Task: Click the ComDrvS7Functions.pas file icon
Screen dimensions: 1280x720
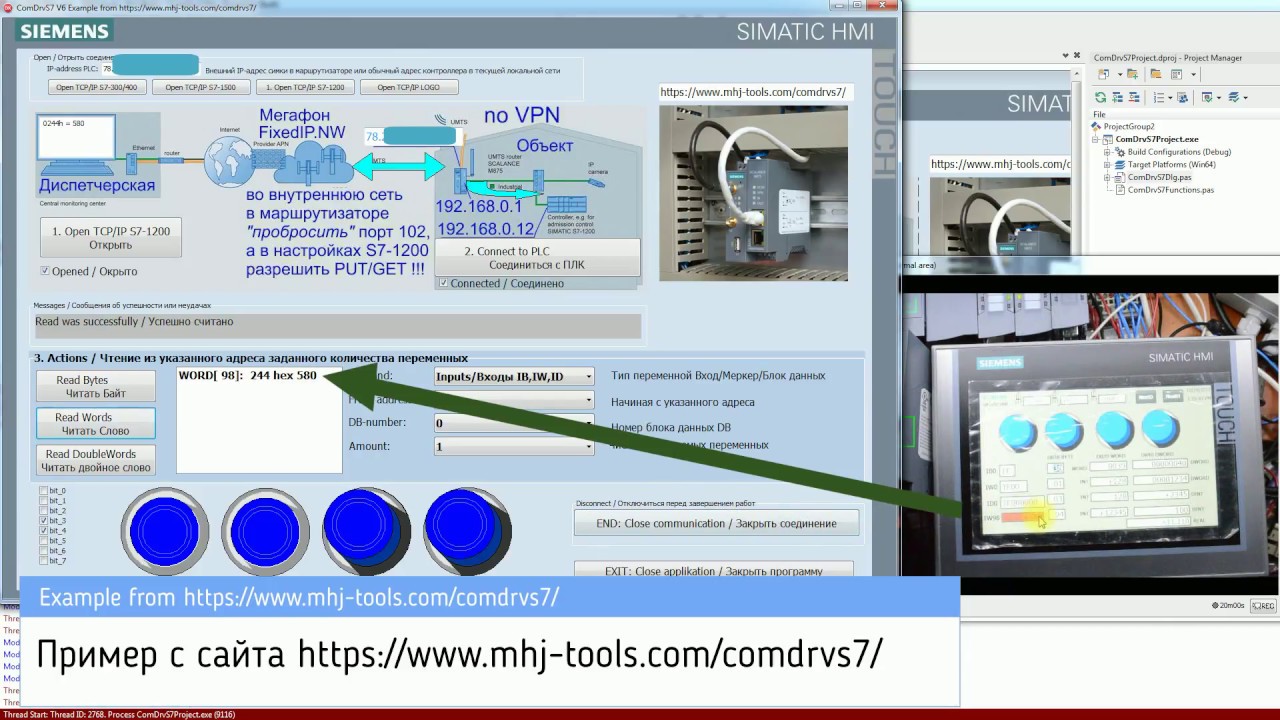Action: pos(1121,190)
